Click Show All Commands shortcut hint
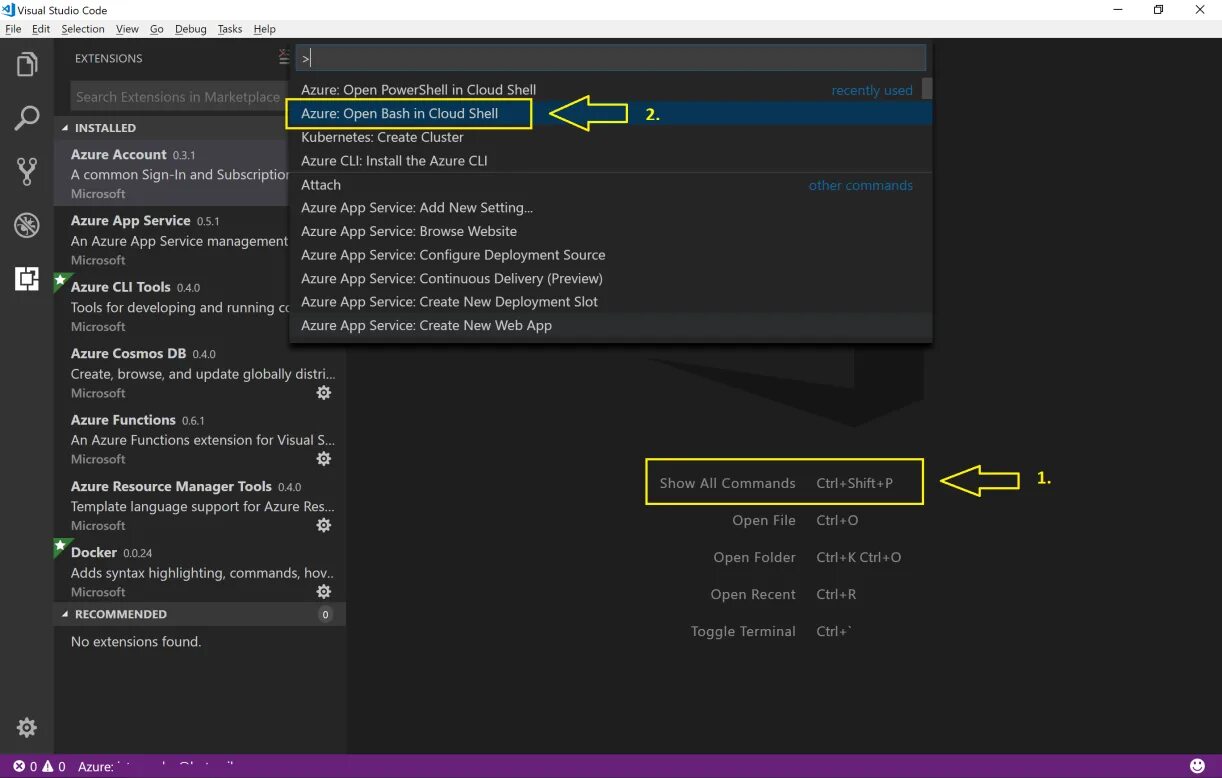The height and width of the screenshot is (778, 1222). click(x=776, y=483)
